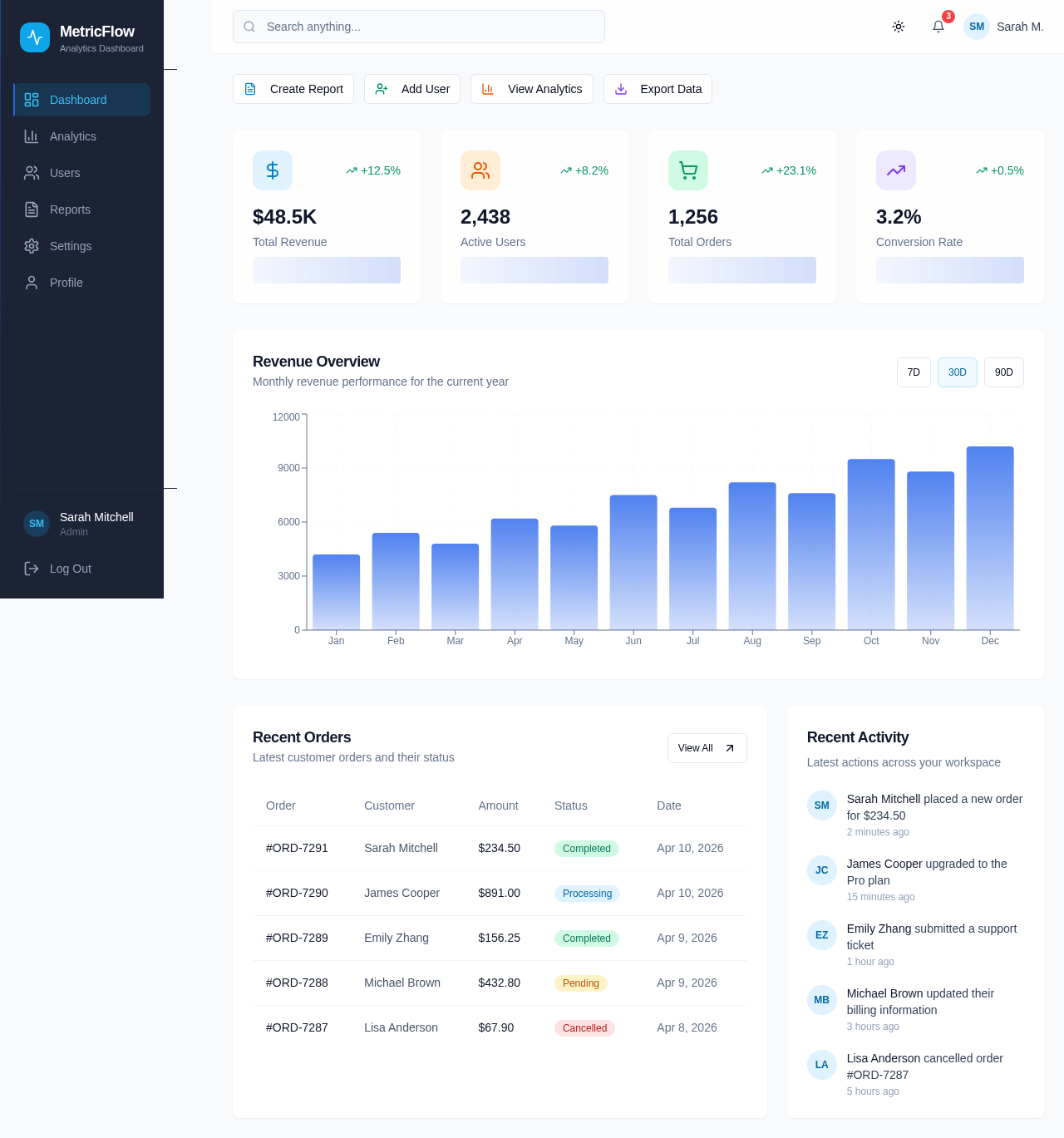Select the 30D time range
Viewport: 1064px width, 1138px height.
coord(958,372)
